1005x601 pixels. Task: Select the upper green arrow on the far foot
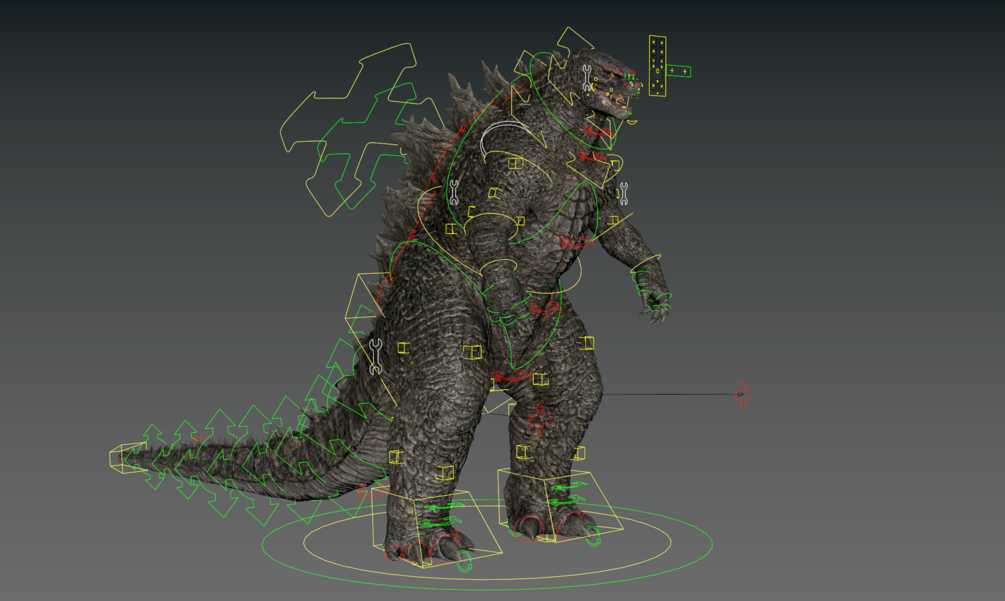[x=568, y=487]
